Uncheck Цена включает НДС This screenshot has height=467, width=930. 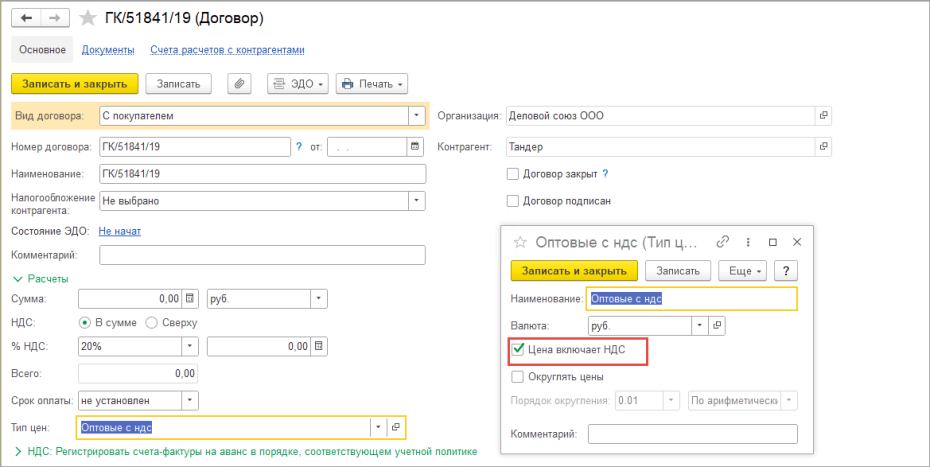tap(517, 351)
